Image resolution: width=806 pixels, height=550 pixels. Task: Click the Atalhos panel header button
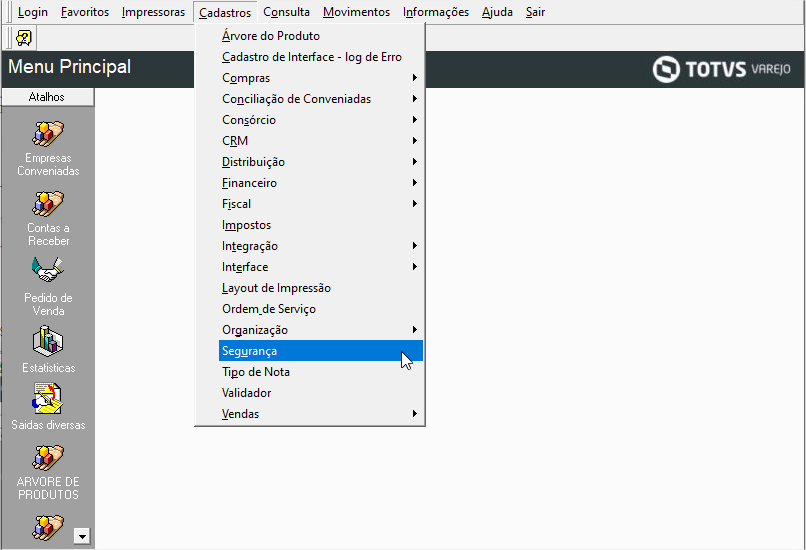[x=47, y=97]
